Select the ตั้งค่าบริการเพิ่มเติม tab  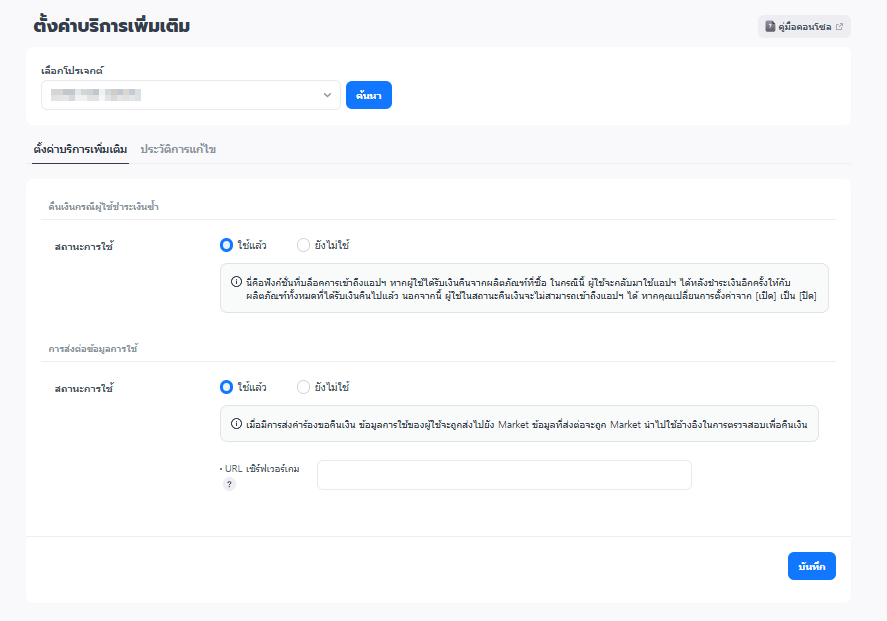click(x=80, y=149)
